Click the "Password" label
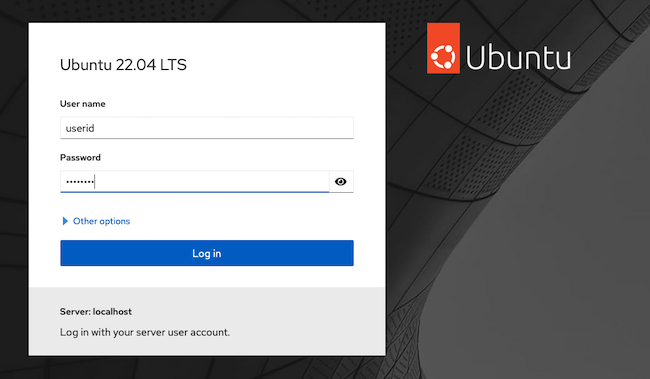The width and height of the screenshot is (650, 379). point(80,158)
